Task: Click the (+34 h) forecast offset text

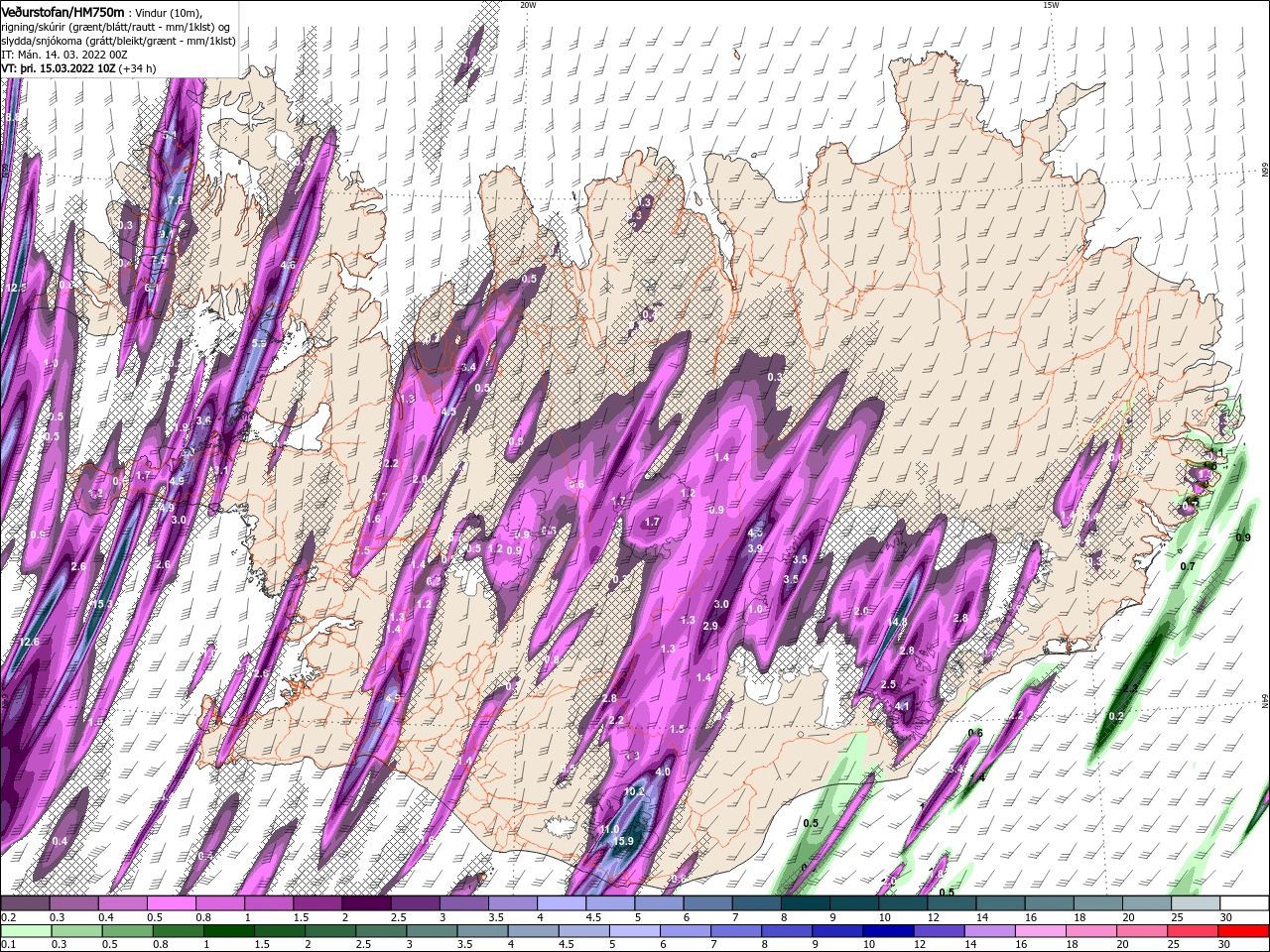Action: (138, 68)
